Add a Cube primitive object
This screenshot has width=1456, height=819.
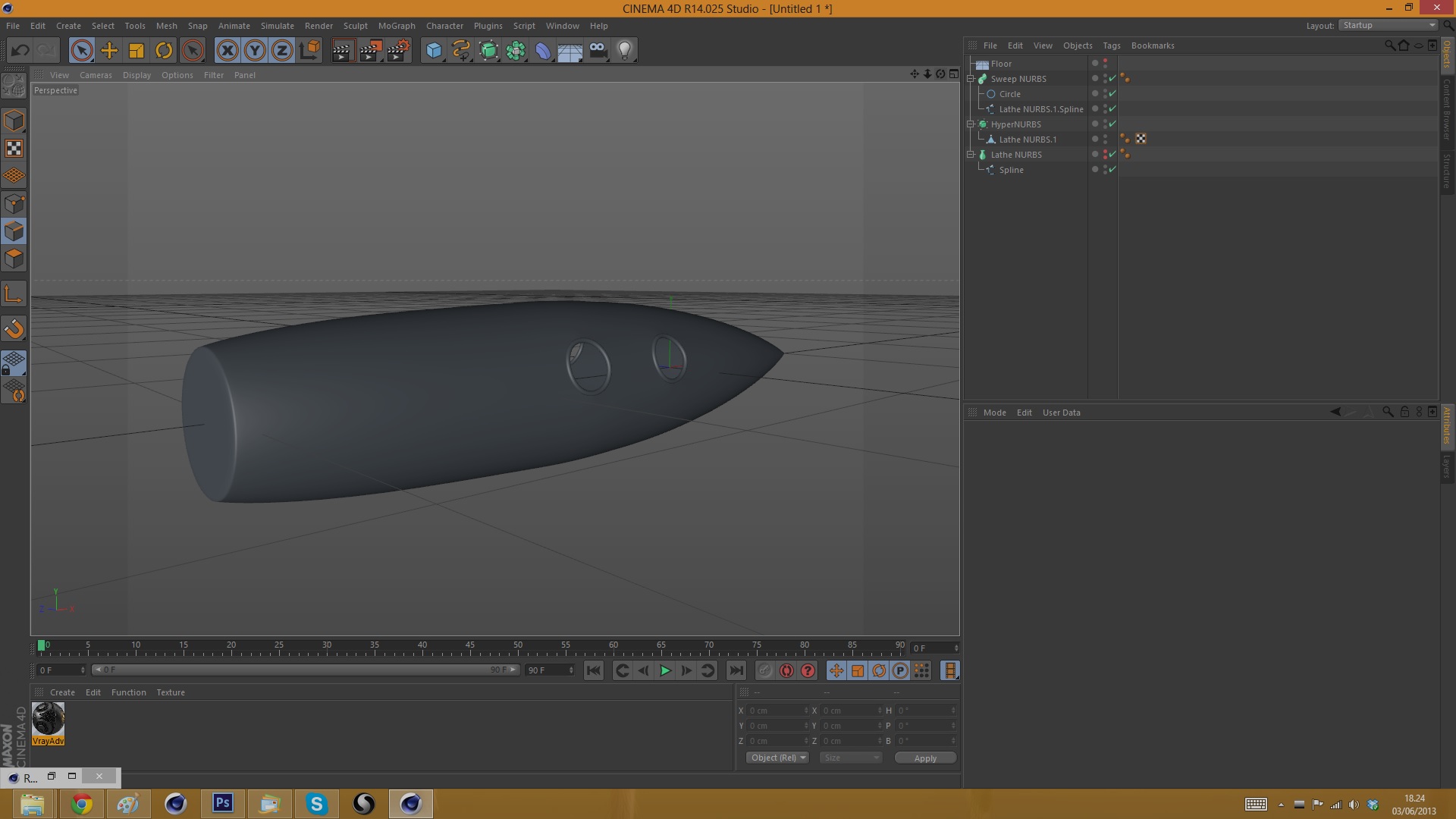pos(434,51)
